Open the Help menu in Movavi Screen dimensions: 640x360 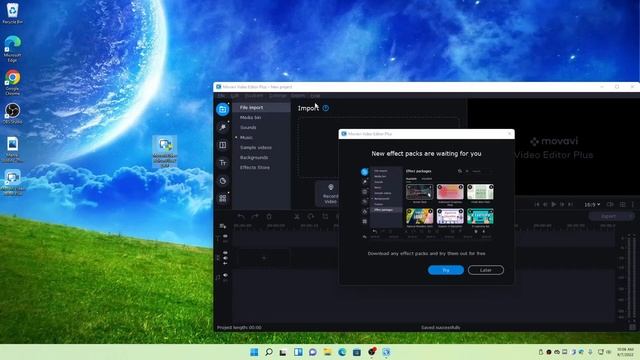315,96
